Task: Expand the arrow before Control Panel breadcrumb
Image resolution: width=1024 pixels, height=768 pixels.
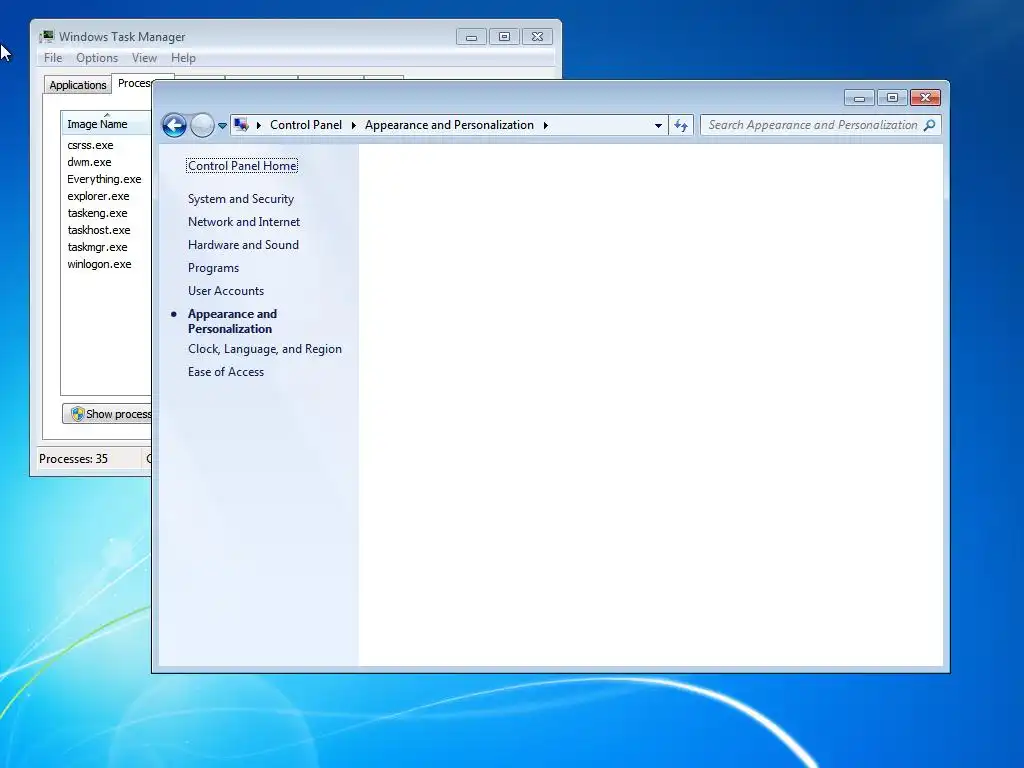Action: pyautogui.click(x=259, y=125)
